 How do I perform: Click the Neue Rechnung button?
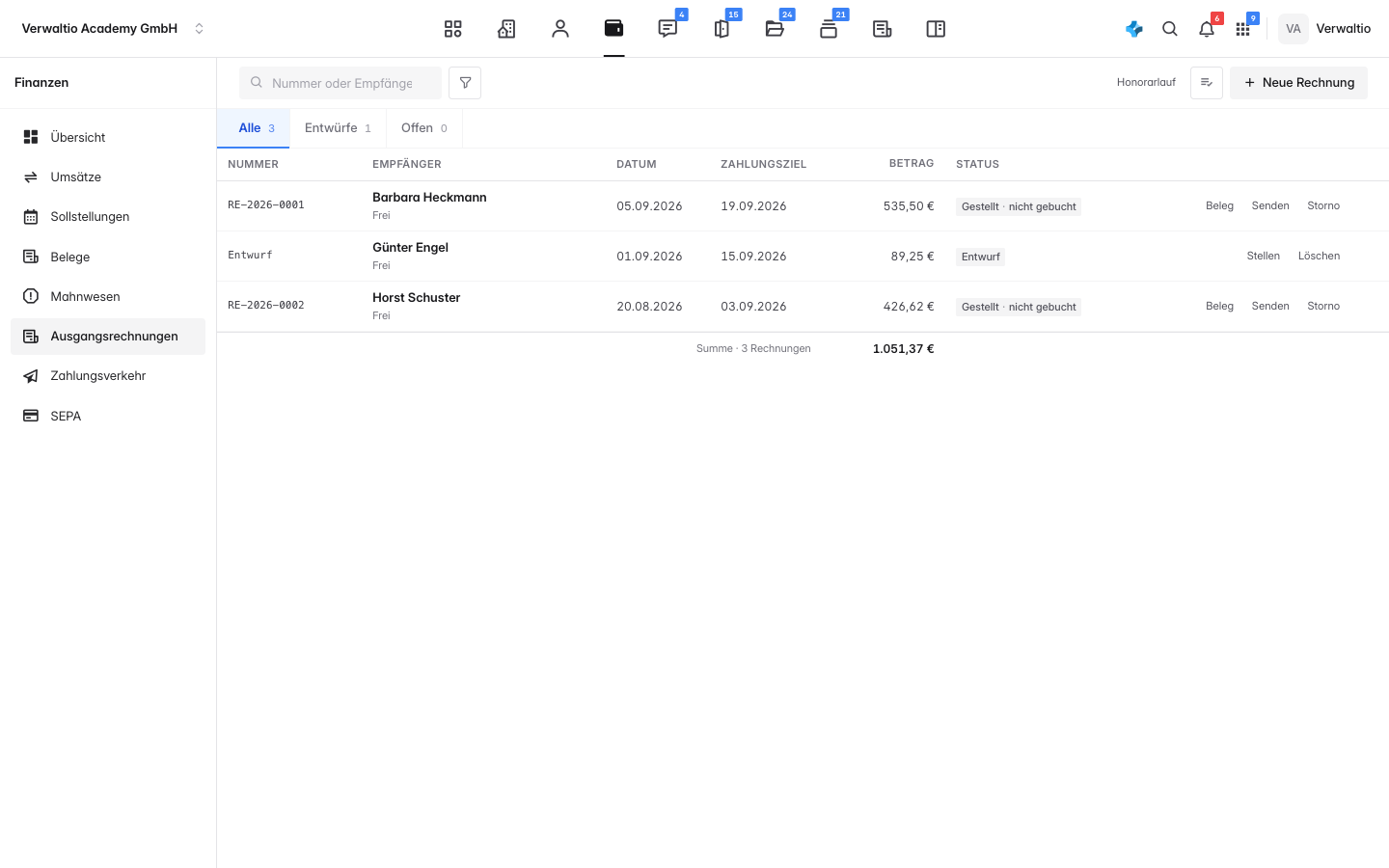click(x=1298, y=83)
